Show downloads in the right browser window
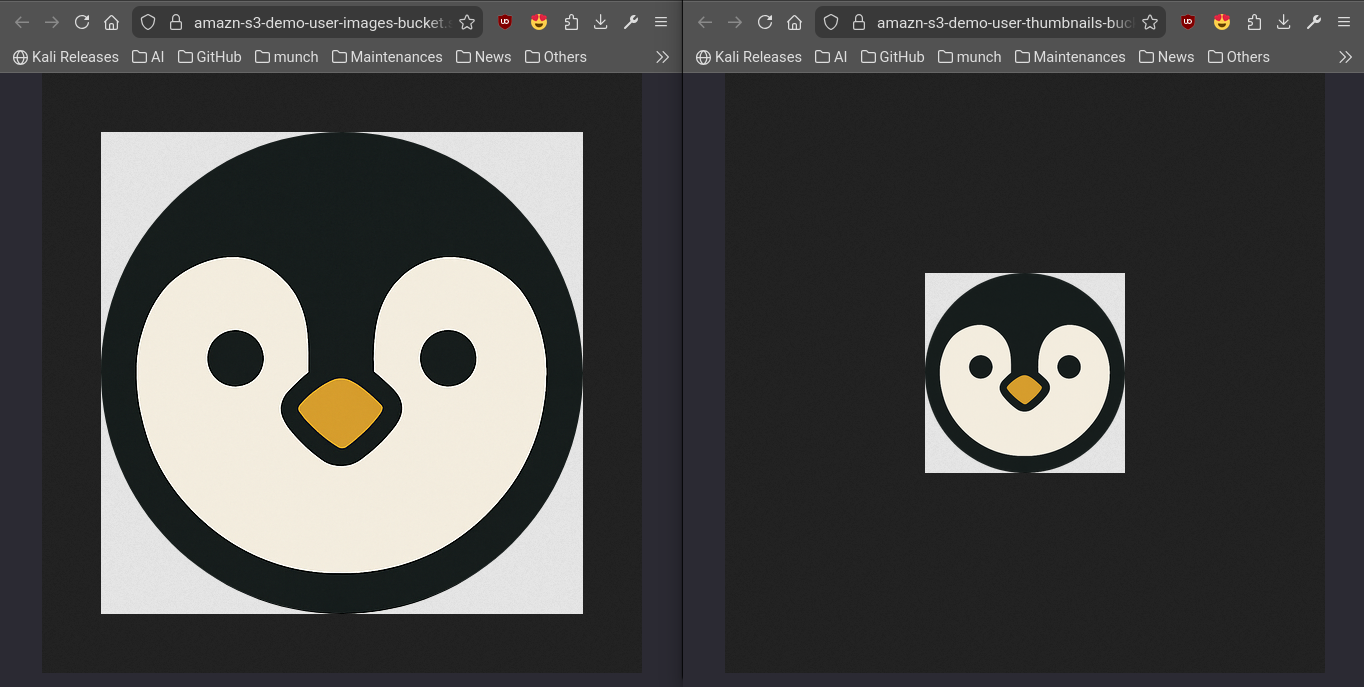1364x687 pixels. click(1284, 22)
